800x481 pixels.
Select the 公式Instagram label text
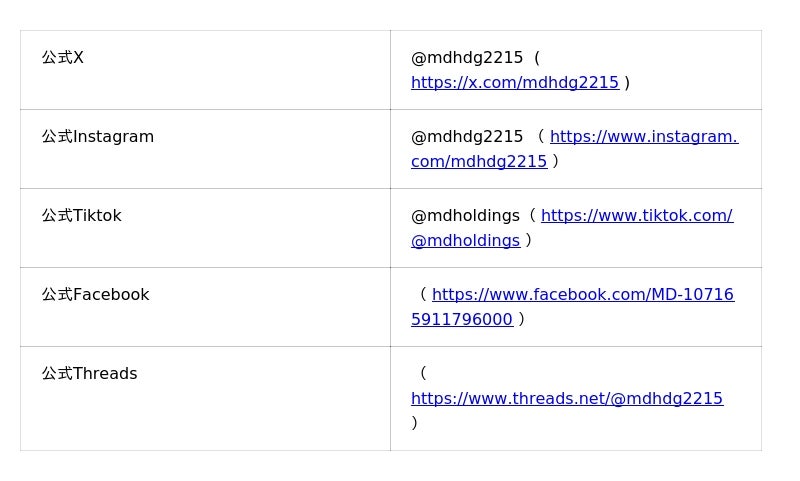[98, 137]
